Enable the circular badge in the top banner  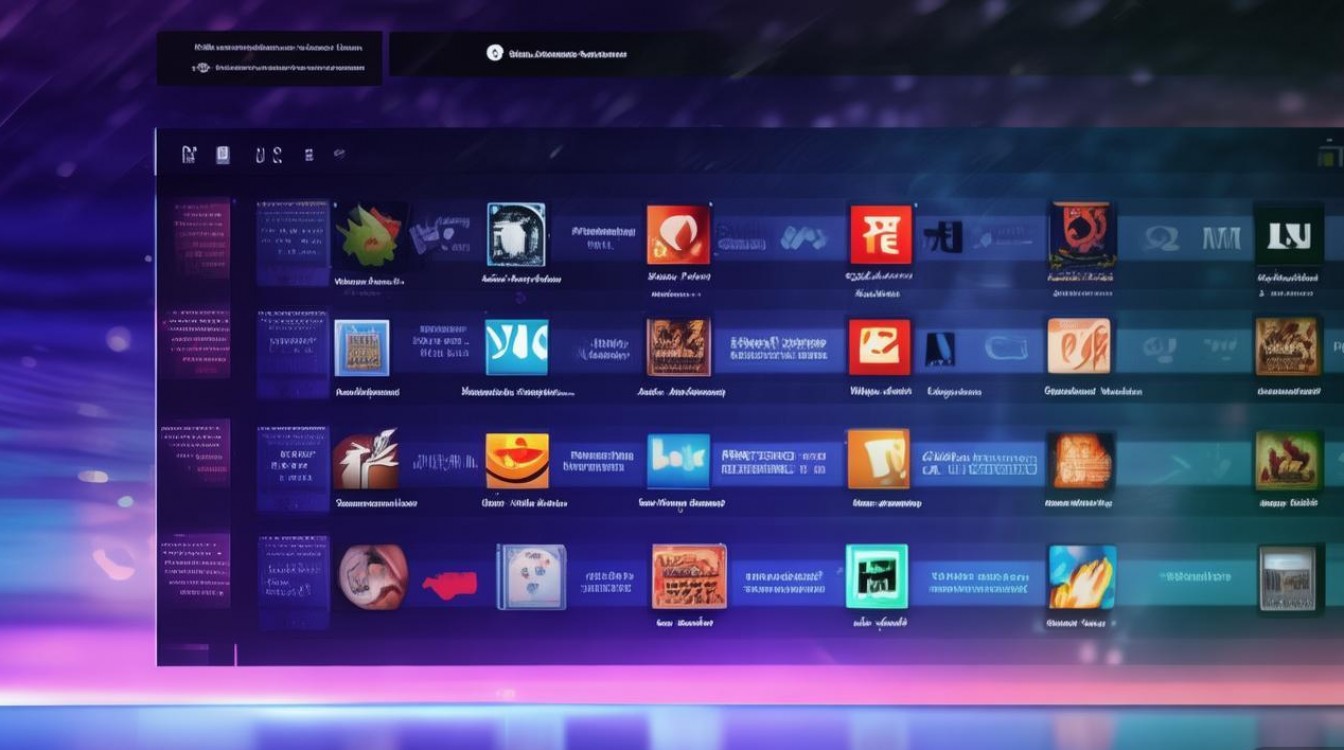(x=494, y=52)
